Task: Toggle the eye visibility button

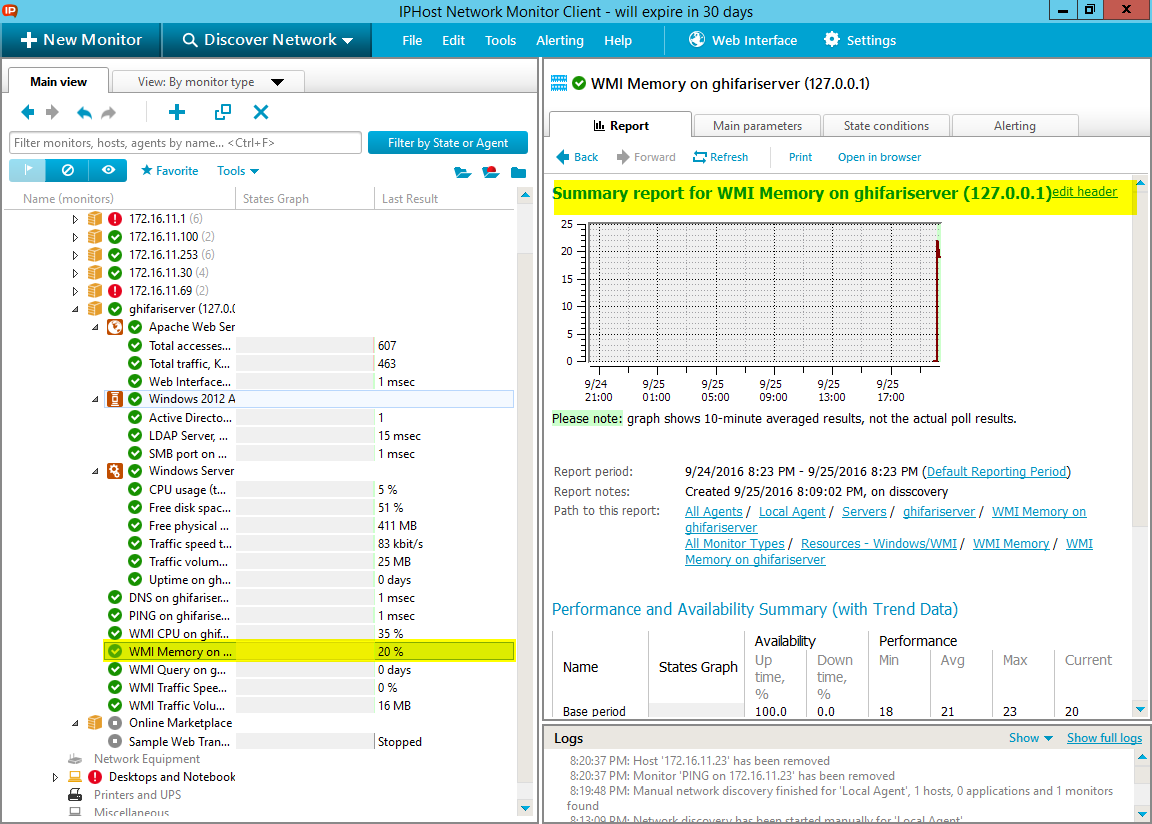Action: [108, 170]
